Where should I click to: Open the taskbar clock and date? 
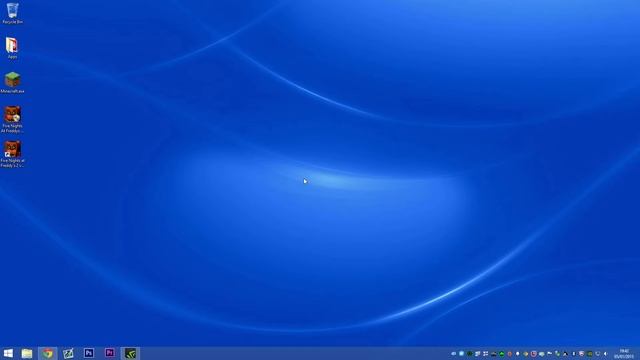pyautogui.click(x=624, y=353)
